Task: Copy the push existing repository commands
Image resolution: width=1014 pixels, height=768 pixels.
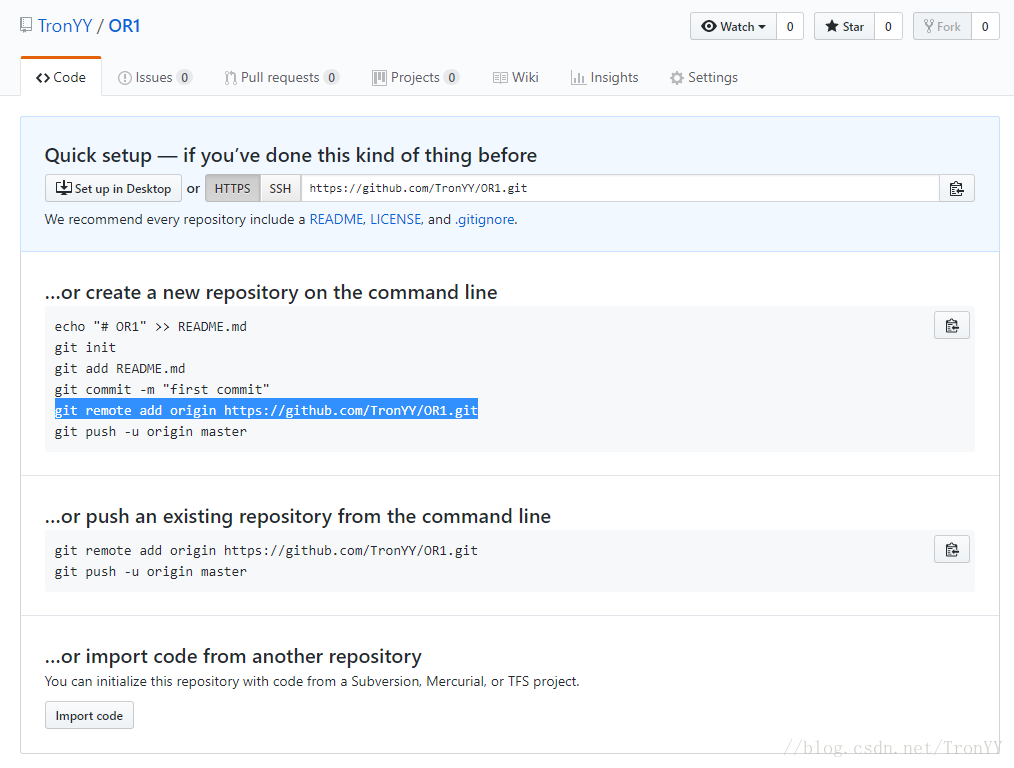Action: coord(952,549)
